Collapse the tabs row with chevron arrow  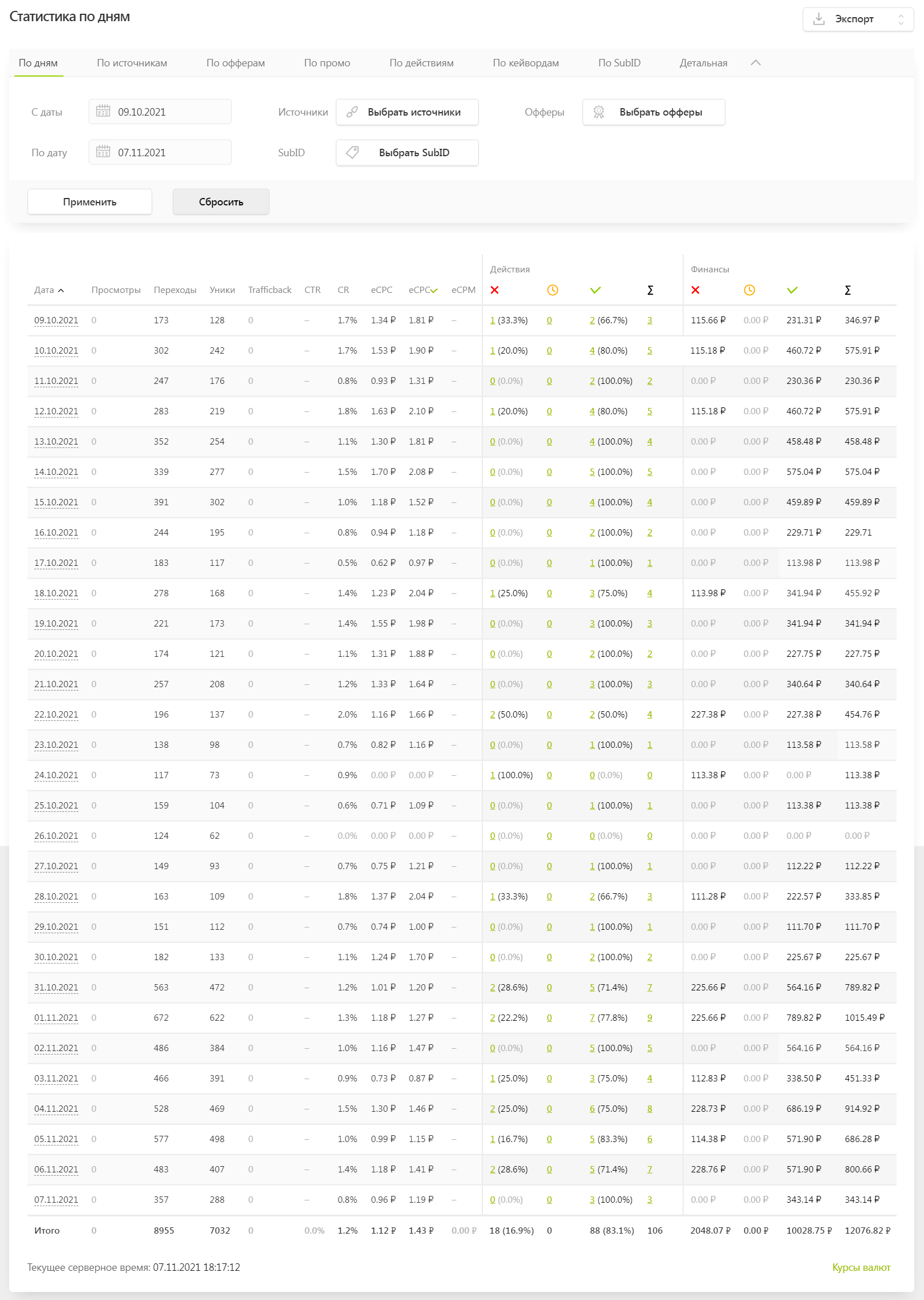(755, 63)
